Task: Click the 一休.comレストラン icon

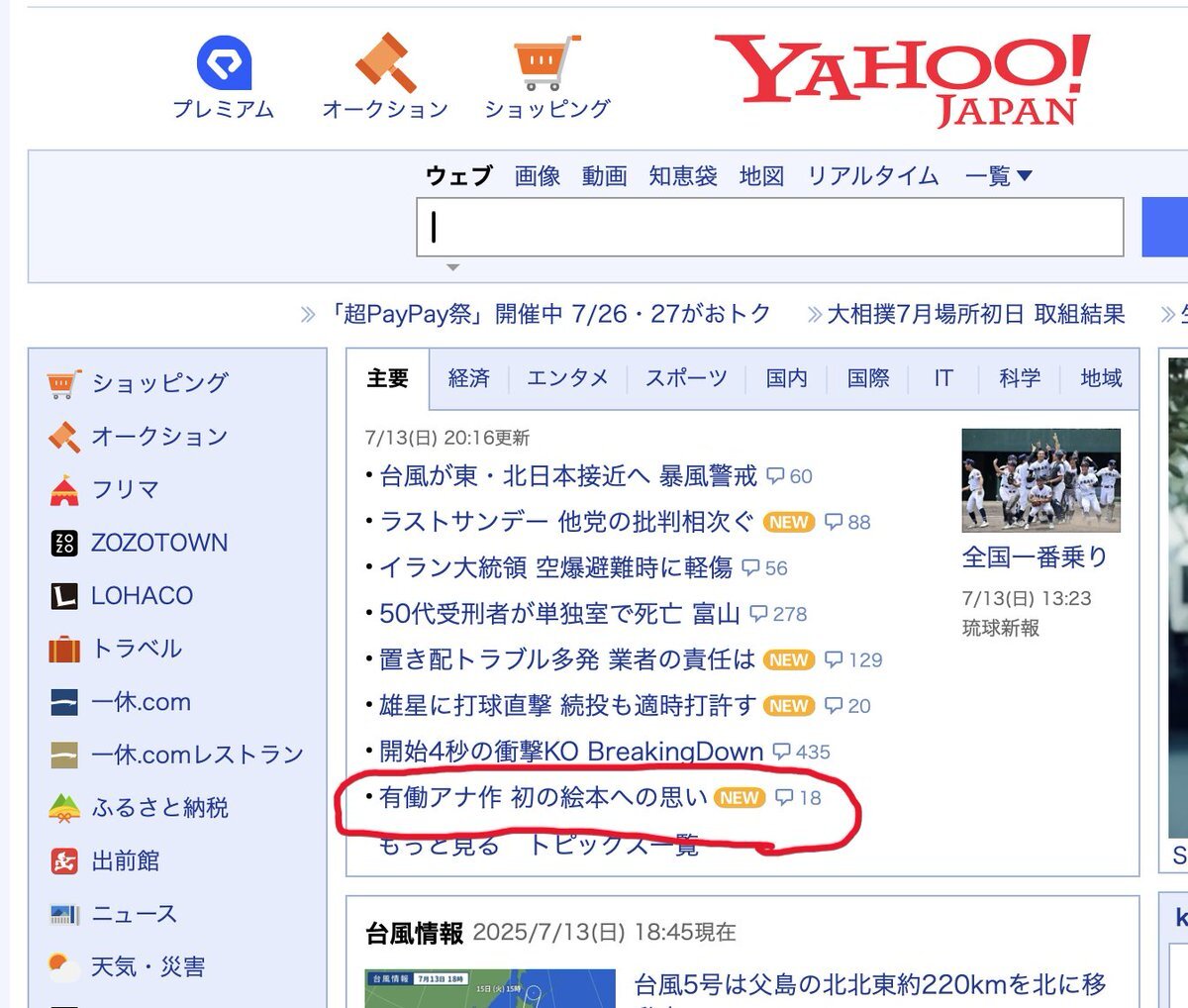Action: click(64, 755)
